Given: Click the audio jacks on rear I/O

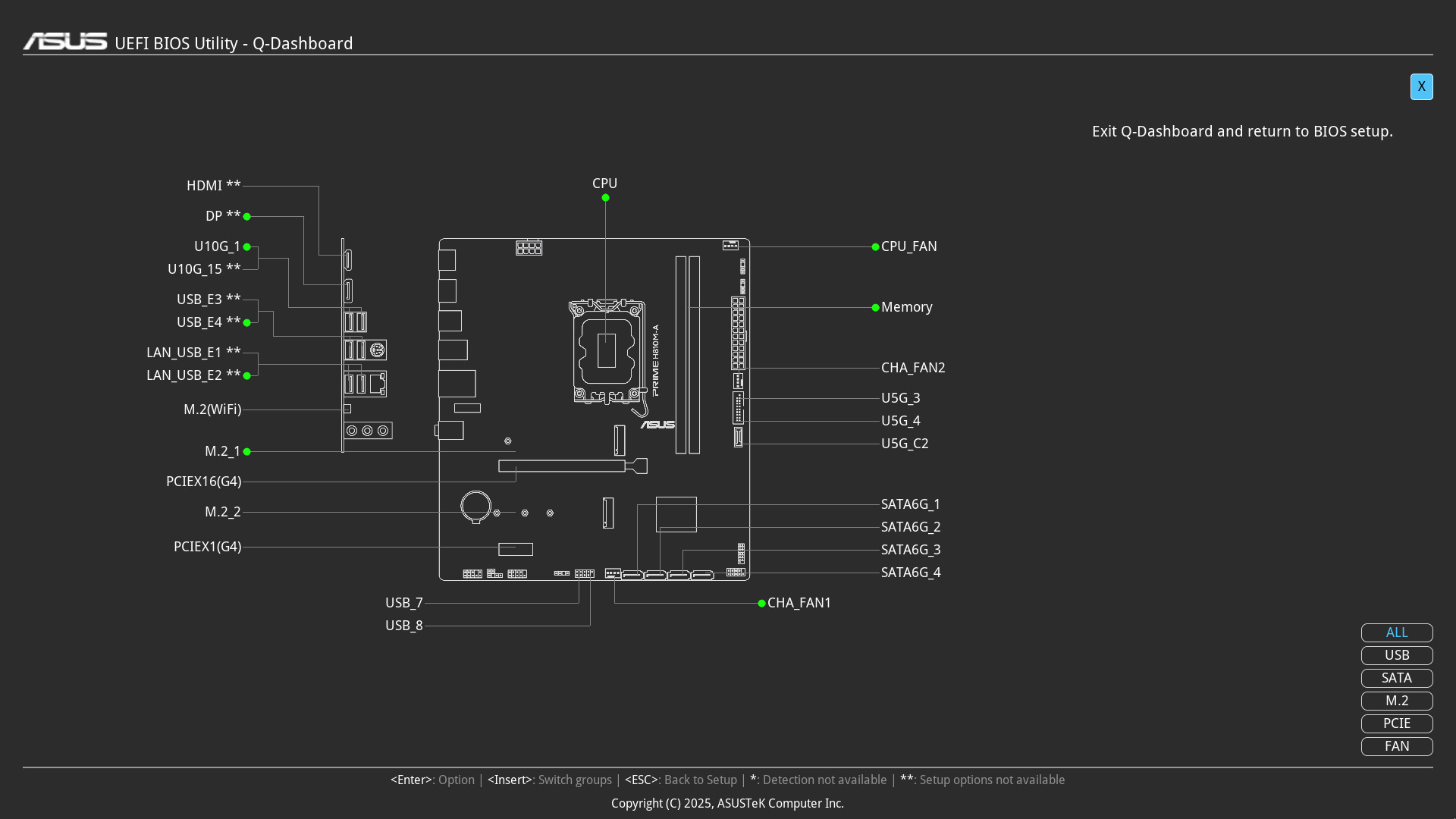Looking at the screenshot, I should click(368, 431).
